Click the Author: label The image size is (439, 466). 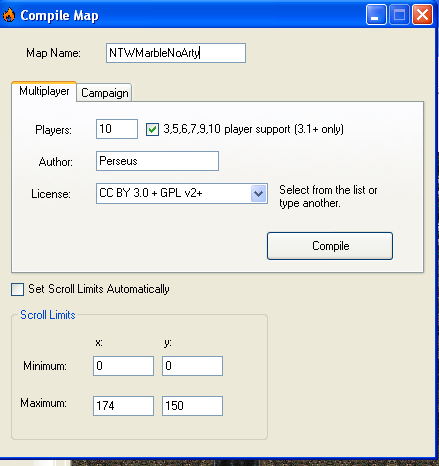coord(56,162)
